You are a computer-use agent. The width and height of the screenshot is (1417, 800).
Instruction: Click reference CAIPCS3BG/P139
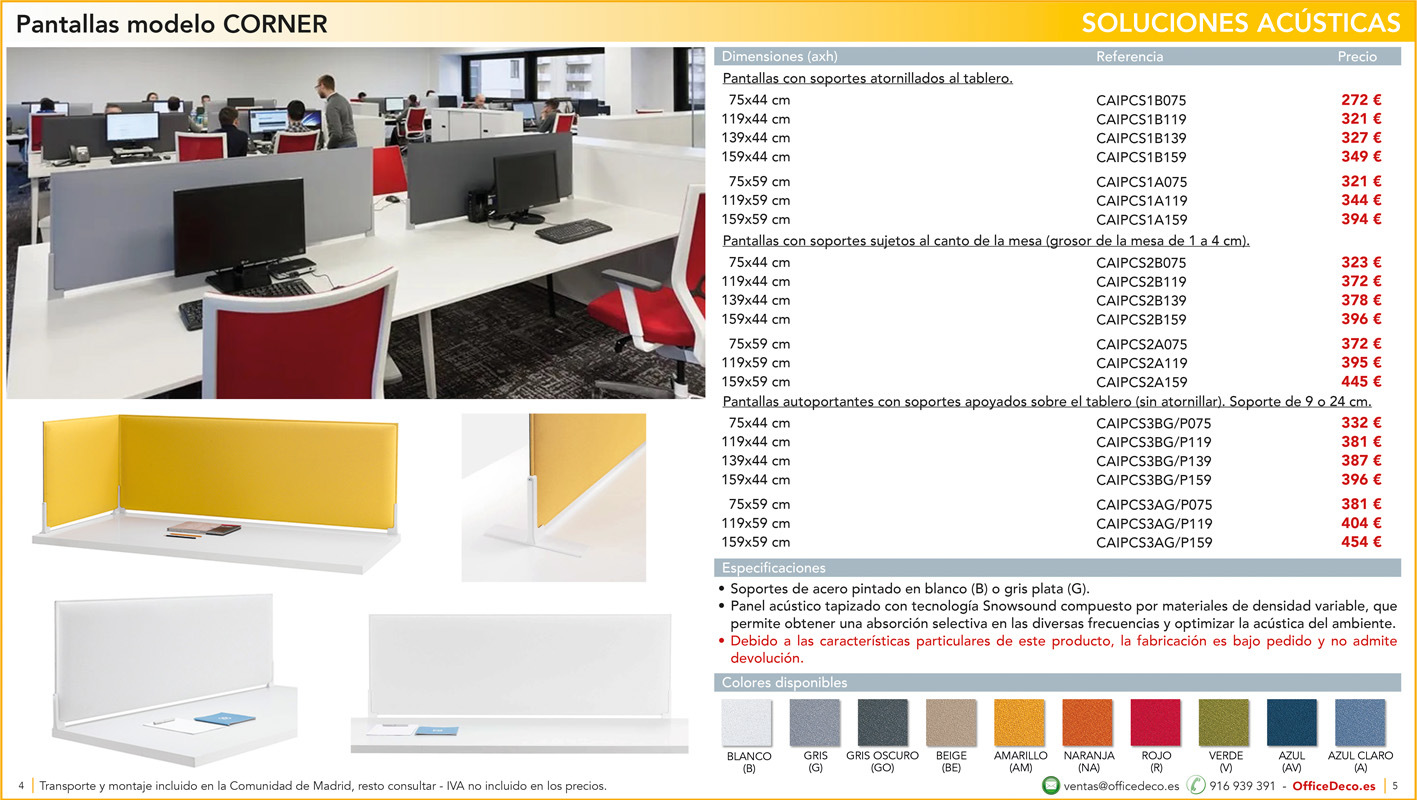(1154, 462)
